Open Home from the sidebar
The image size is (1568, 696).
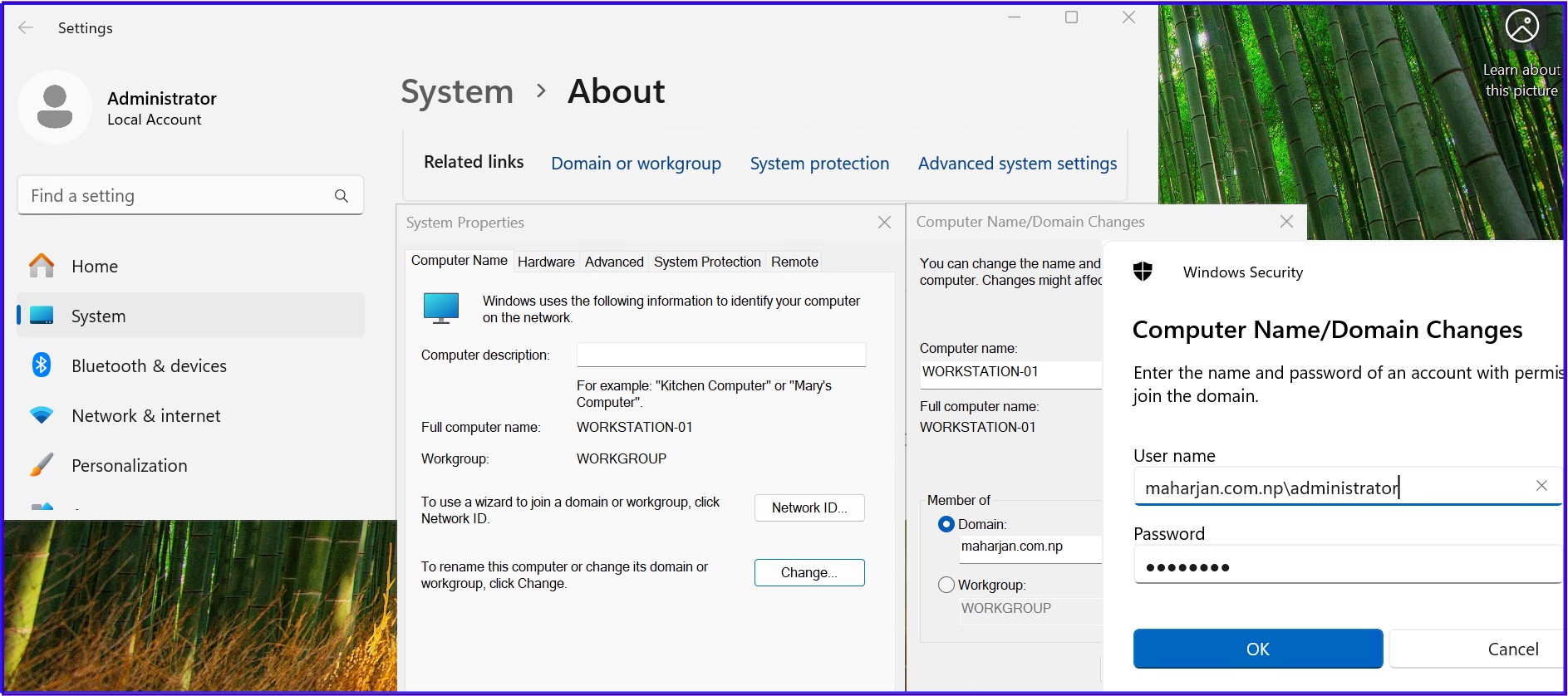[94, 267]
